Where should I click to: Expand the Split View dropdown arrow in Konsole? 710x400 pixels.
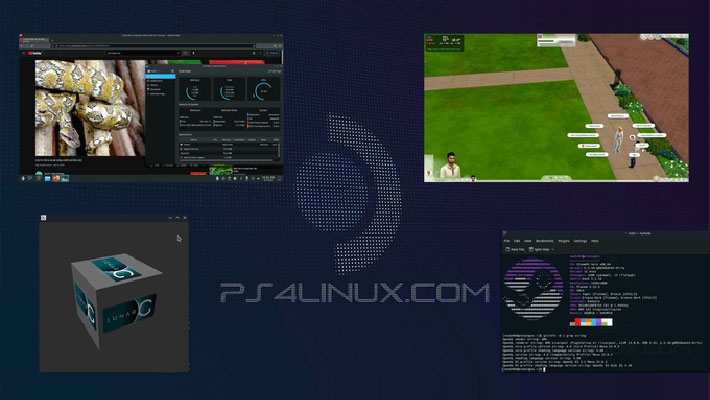pos(553,250)
